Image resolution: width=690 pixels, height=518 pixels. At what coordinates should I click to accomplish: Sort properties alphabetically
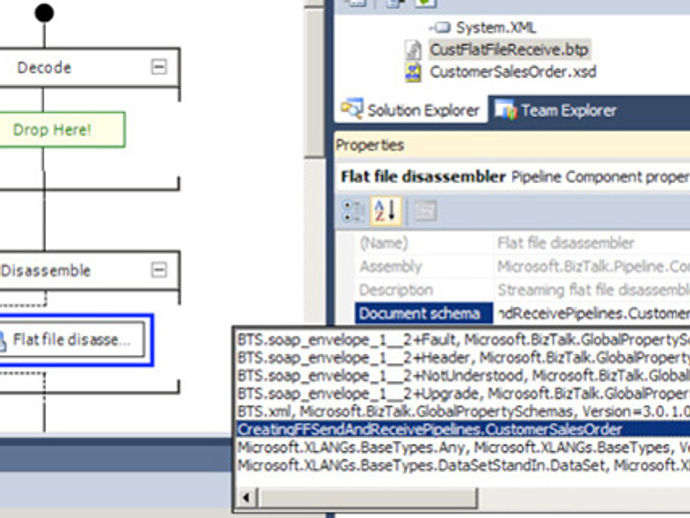point(385,211)
